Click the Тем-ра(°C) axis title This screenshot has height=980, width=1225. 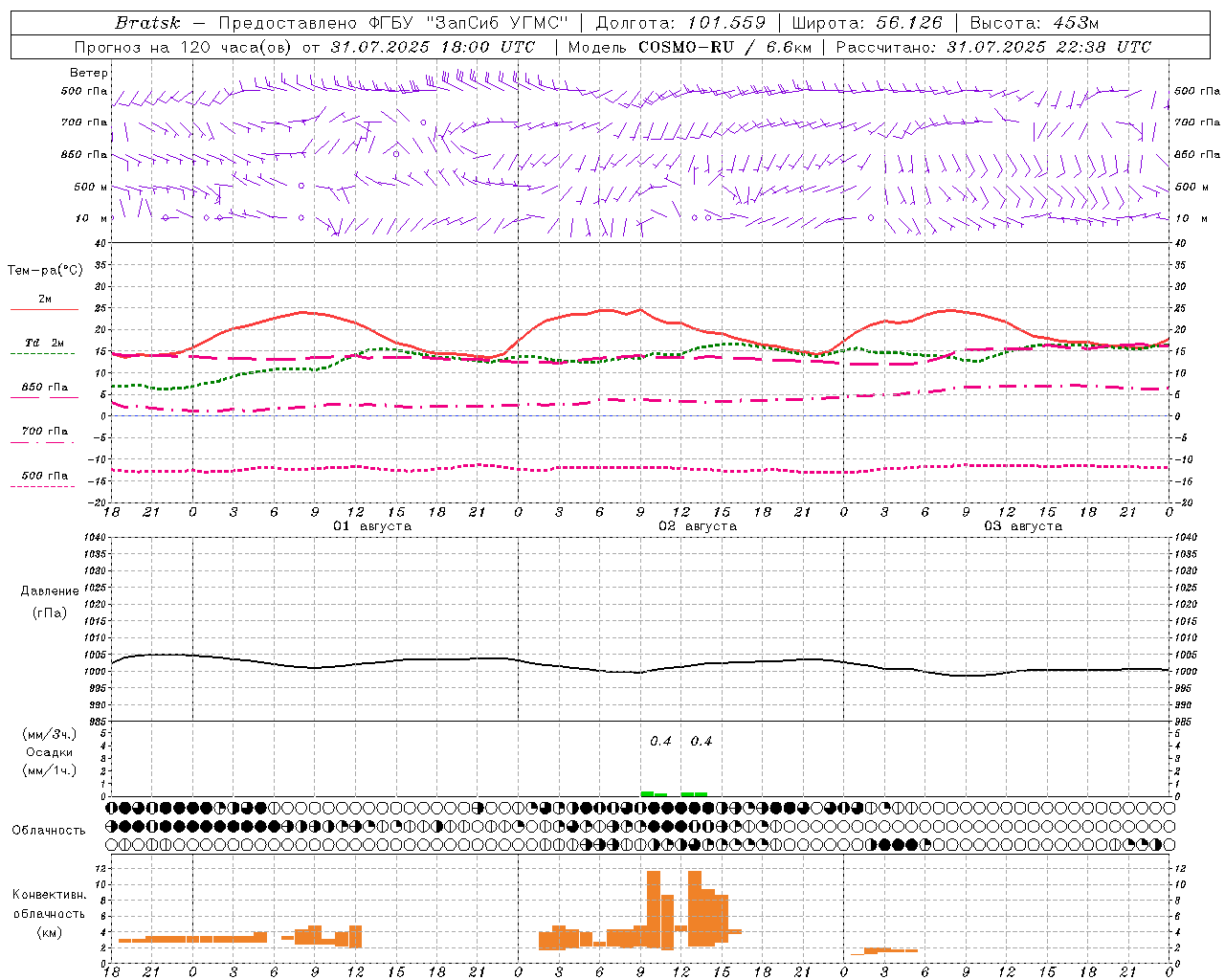tap(46, 271)
